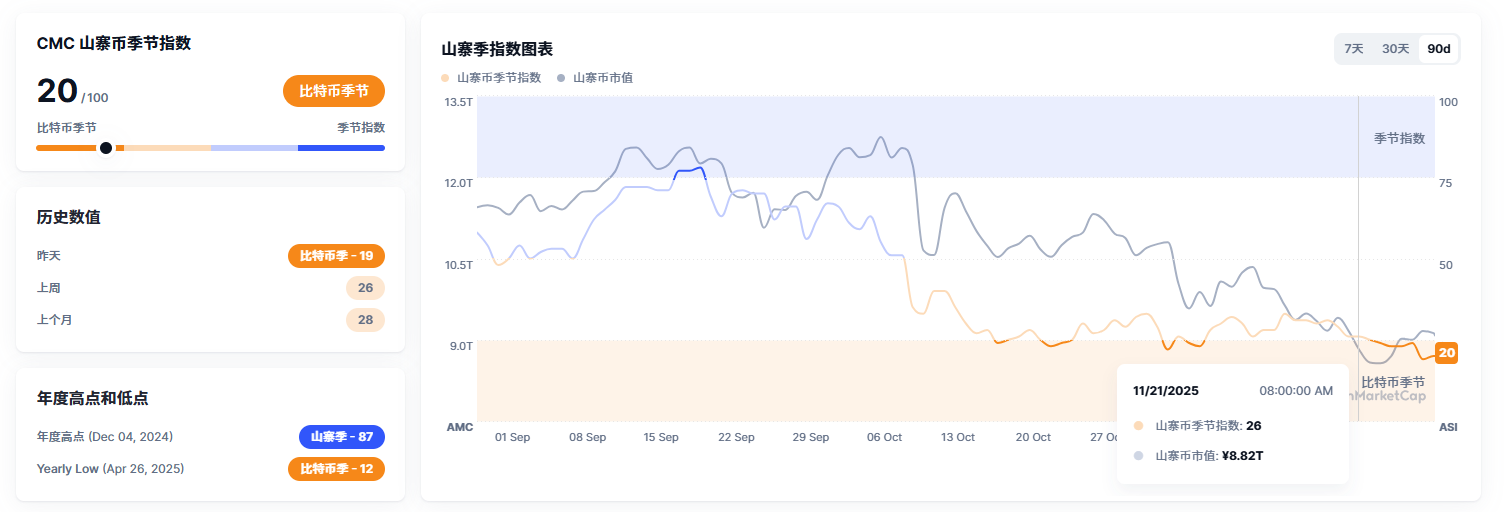
Task: Click the gray dot in the tooltip
Action: pos(1138,456)
